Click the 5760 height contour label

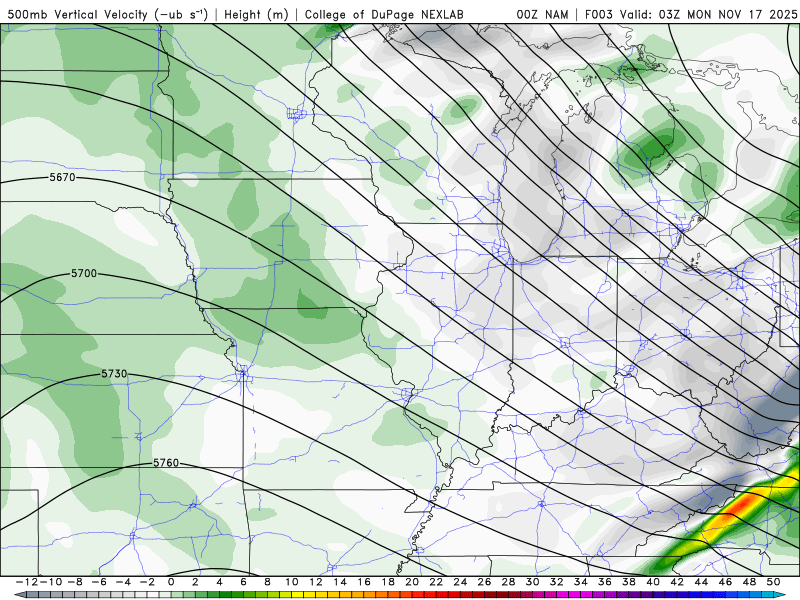166,463
